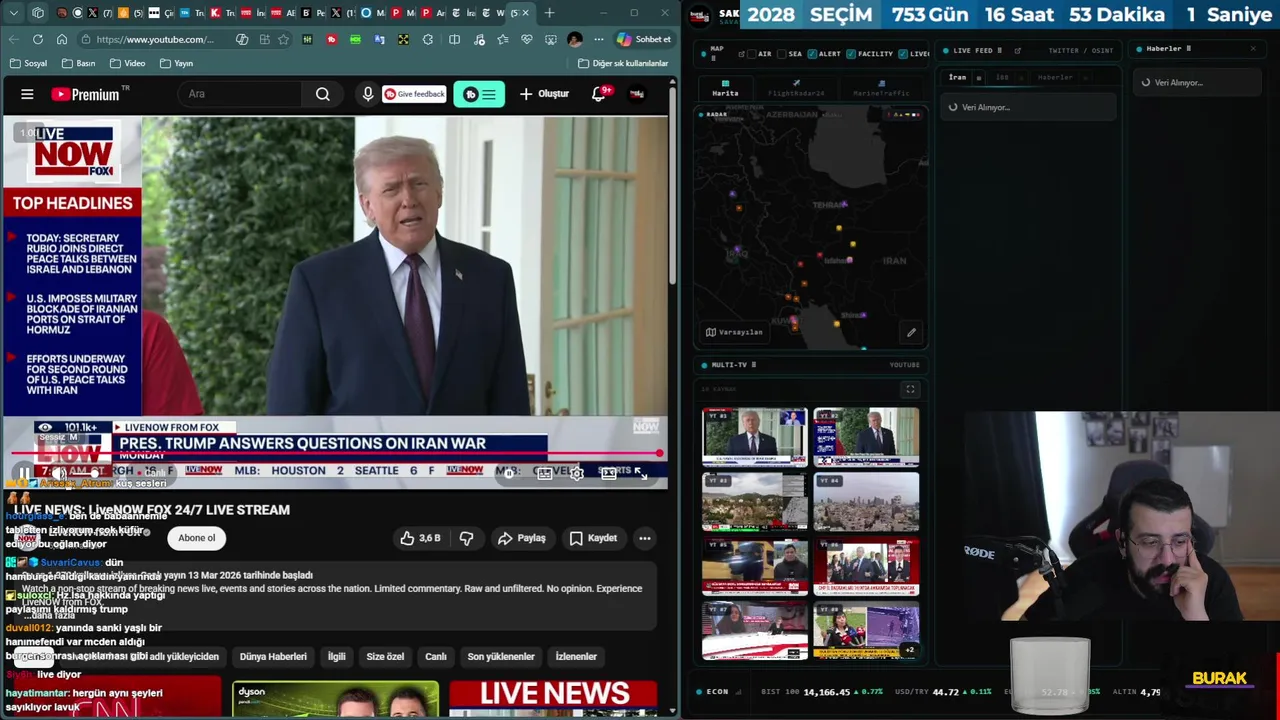Open Diğer sık kullanılanlar folder
Image resolution: width=1280 pixels, height=720 pixels.
tap(623, 63)
